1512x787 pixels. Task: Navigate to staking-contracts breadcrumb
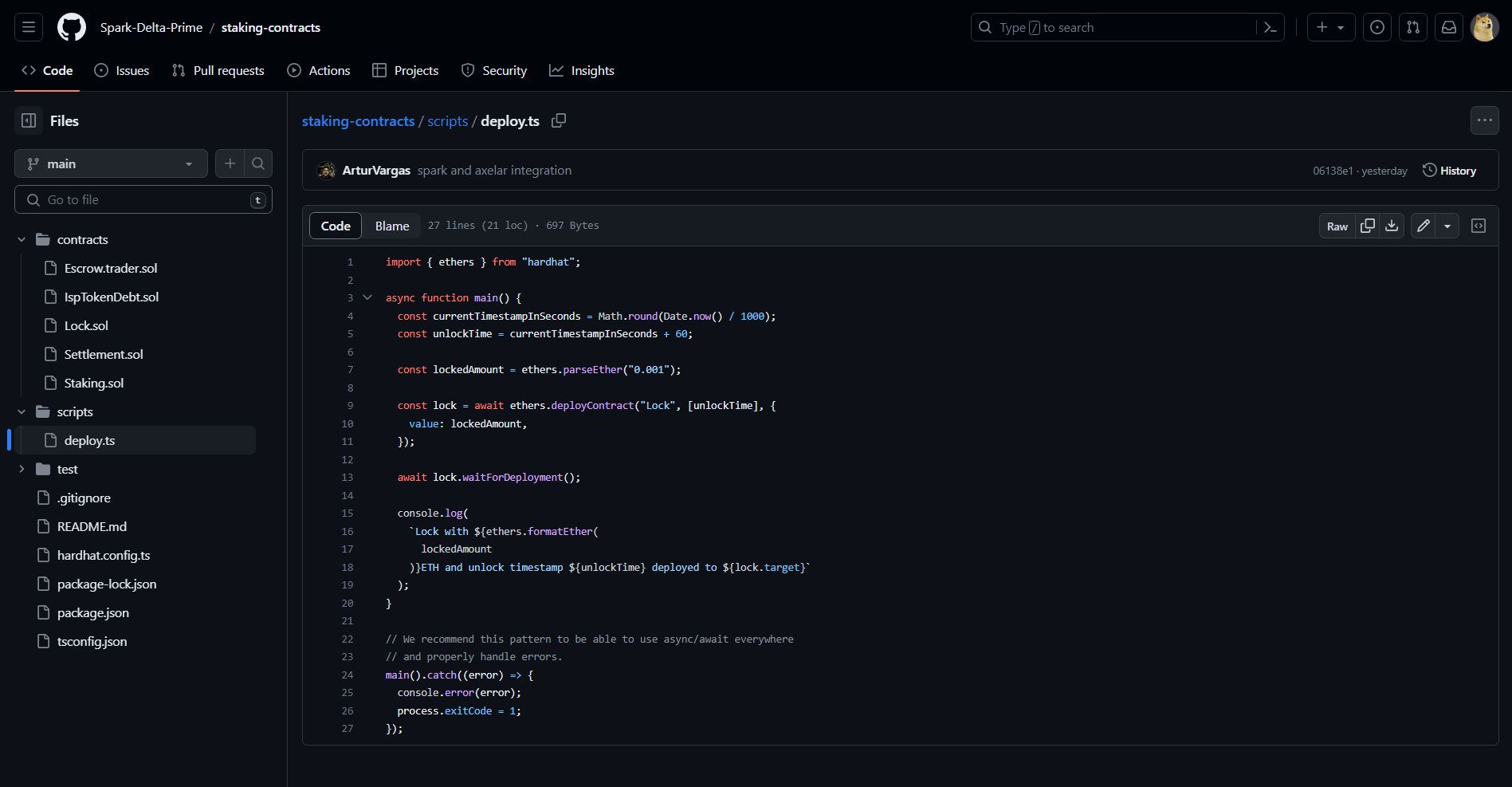358,120
